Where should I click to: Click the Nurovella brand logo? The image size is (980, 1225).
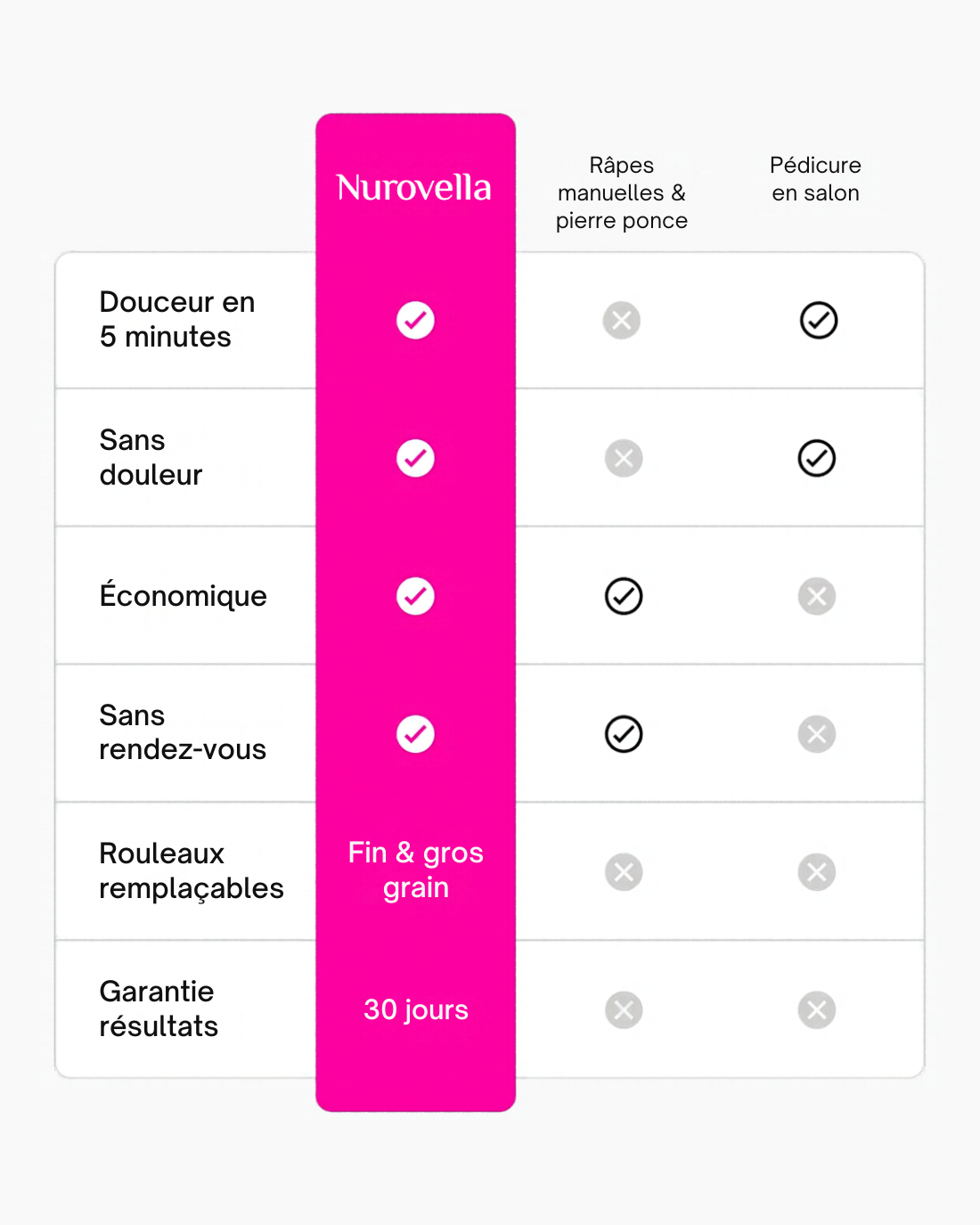point(414,187)
